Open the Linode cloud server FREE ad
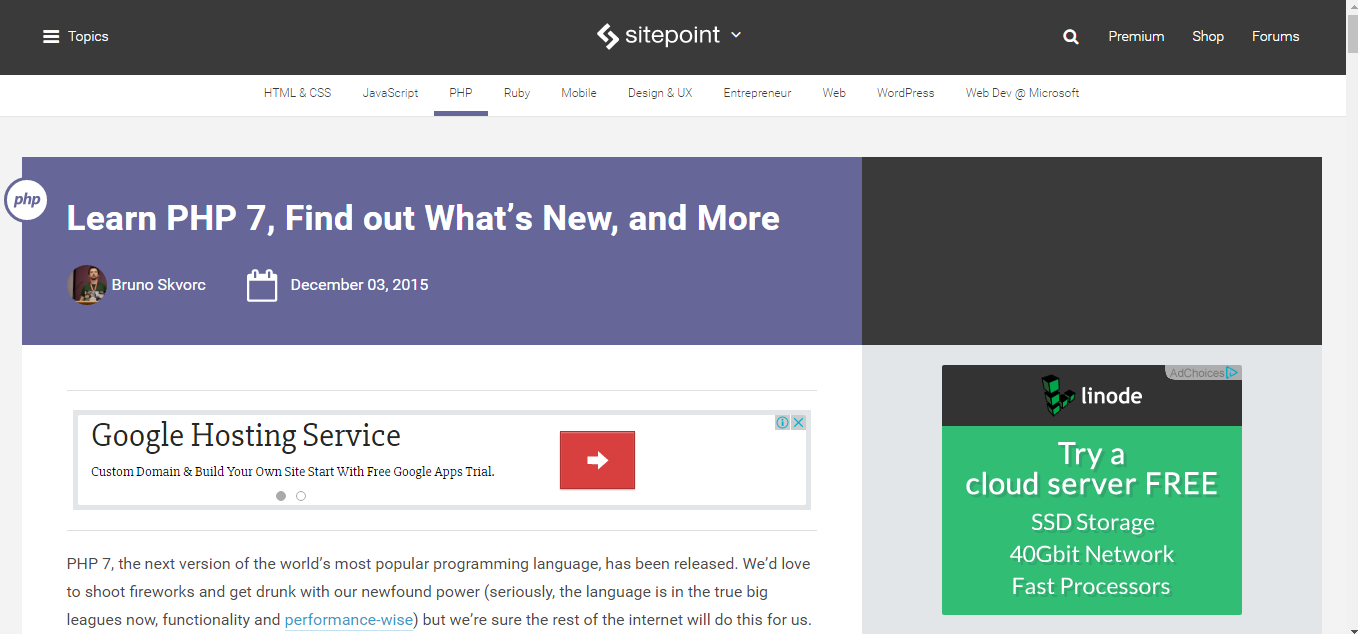Image resolution: width=1358 pixels, height=634 pixels. 1092,520
